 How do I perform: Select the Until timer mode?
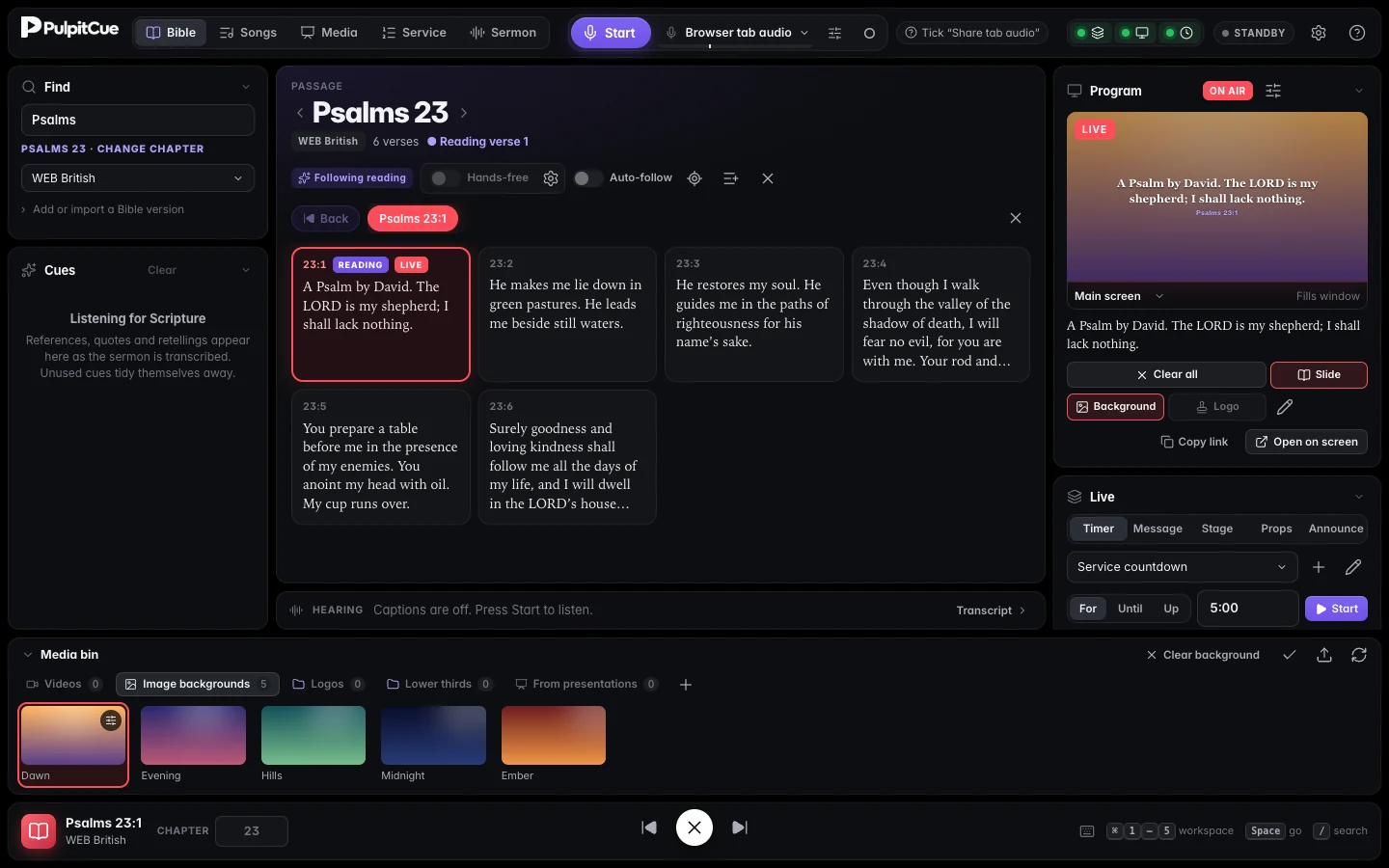pos(1130,609)
